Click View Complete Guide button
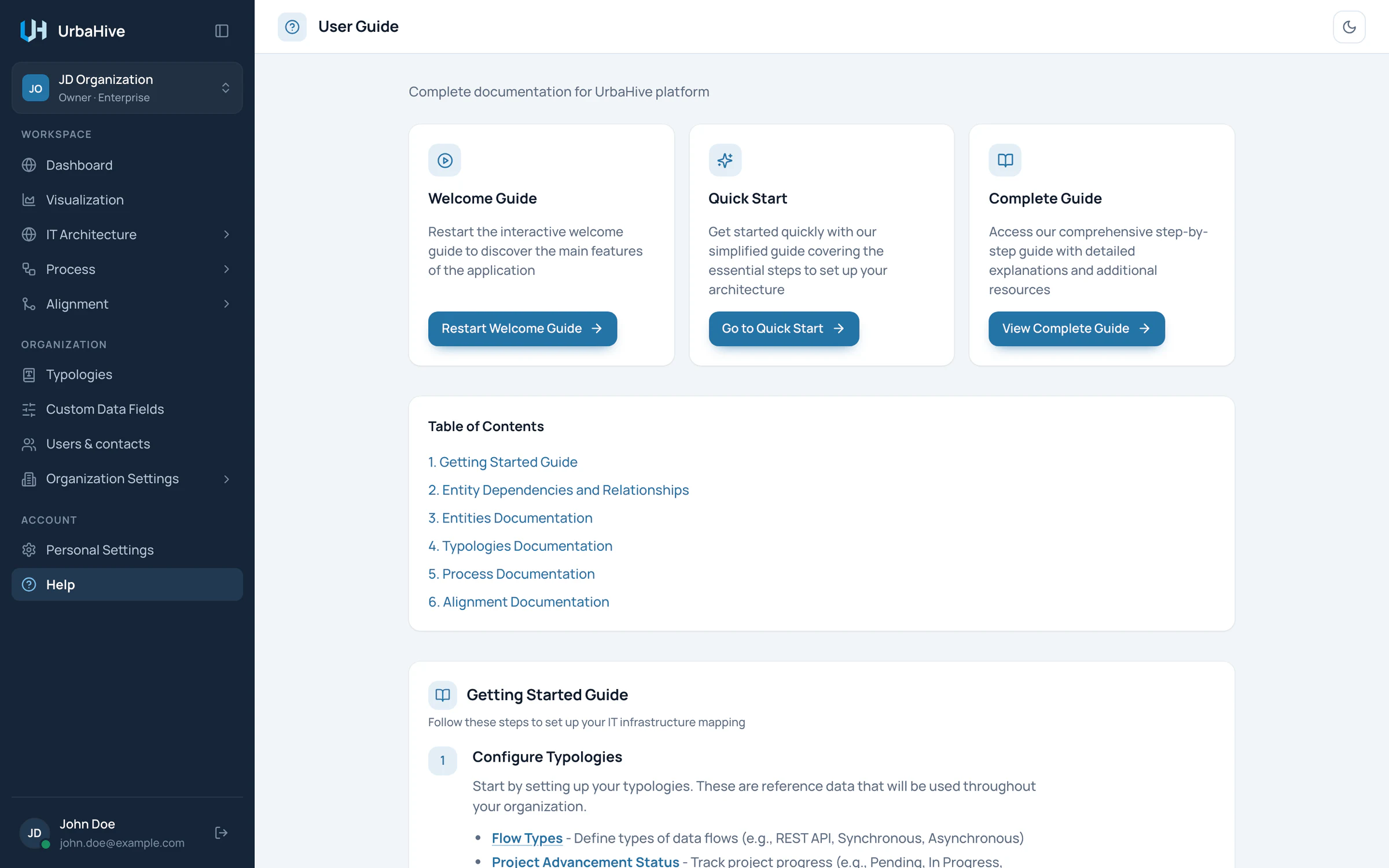This screenshot has height=868, width=1389. 1076,329
